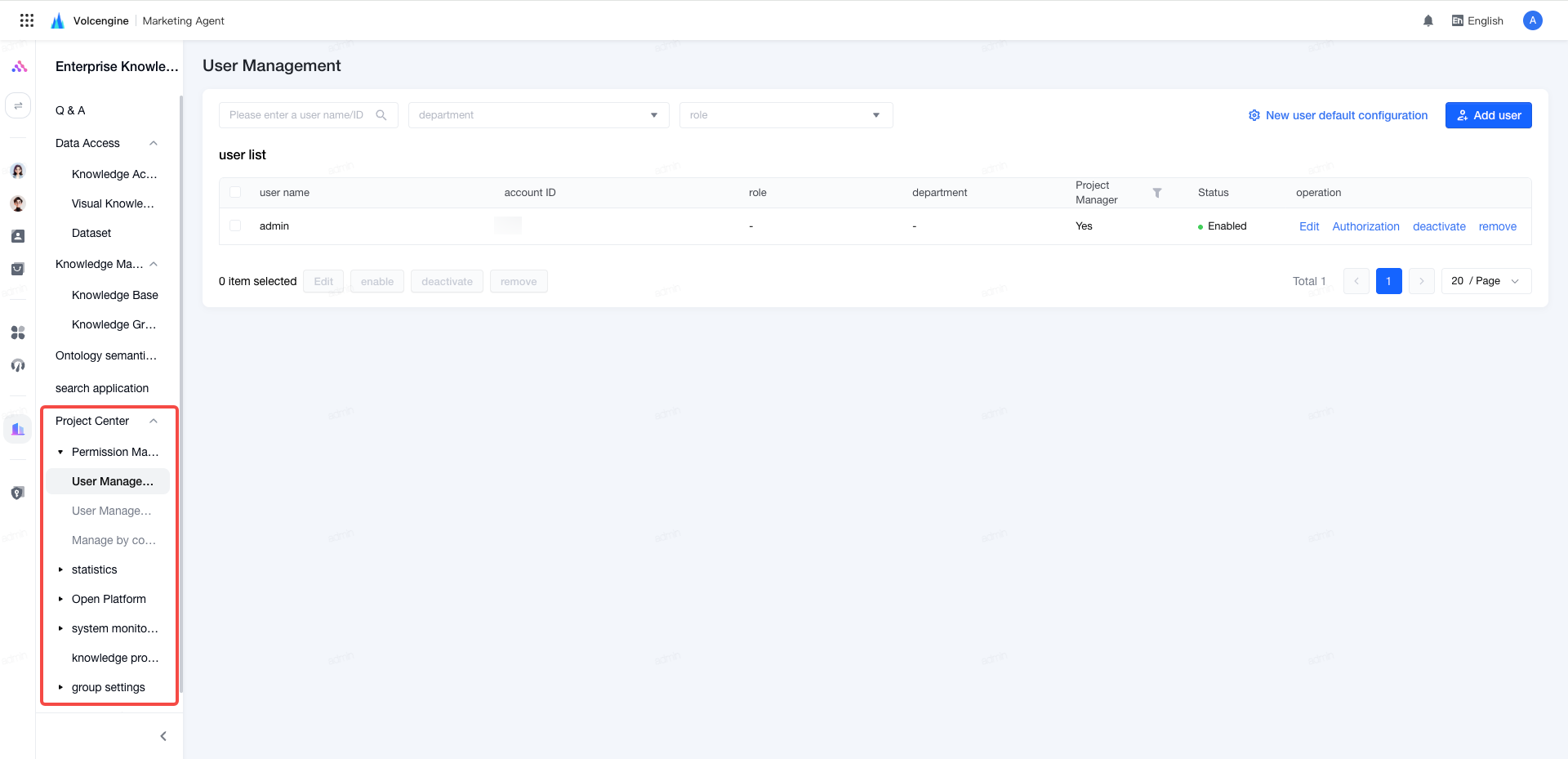Viewport: 1568px width, 759px height.
Task: Open the role dropdown filter
Action: click(x=786, y=115)
